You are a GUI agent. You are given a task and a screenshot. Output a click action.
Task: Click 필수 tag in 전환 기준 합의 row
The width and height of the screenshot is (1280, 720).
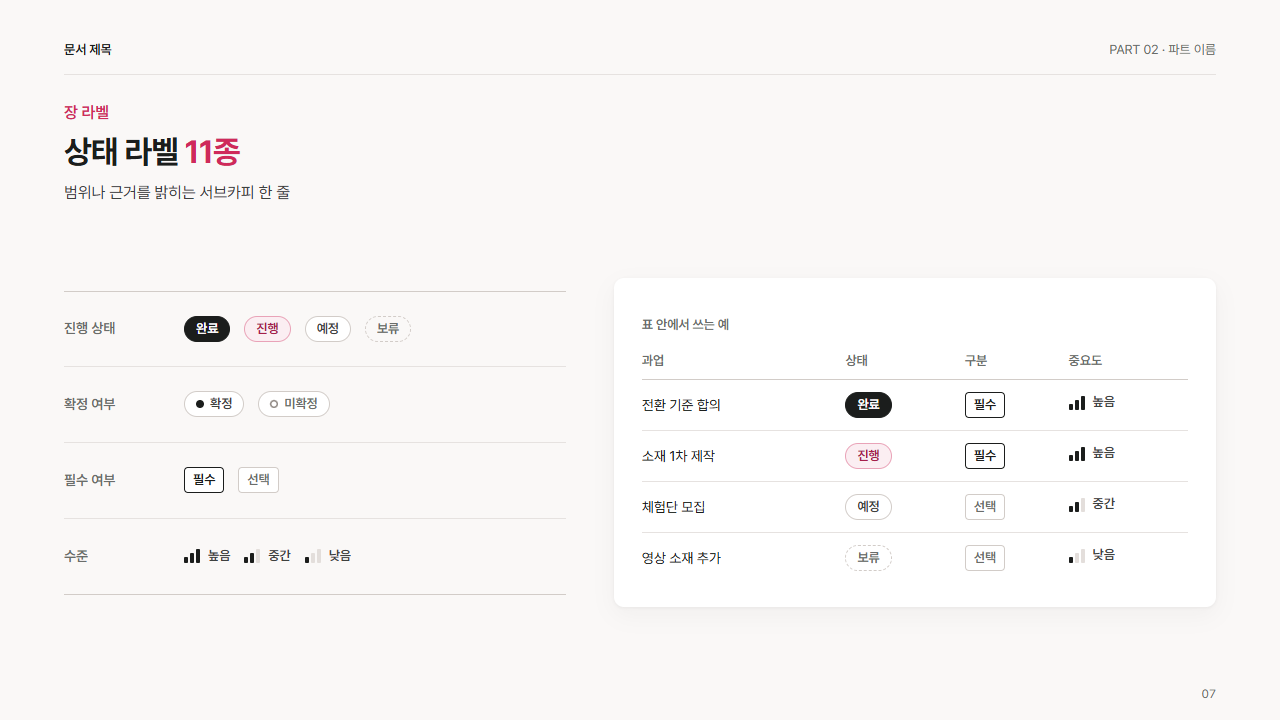985,405
